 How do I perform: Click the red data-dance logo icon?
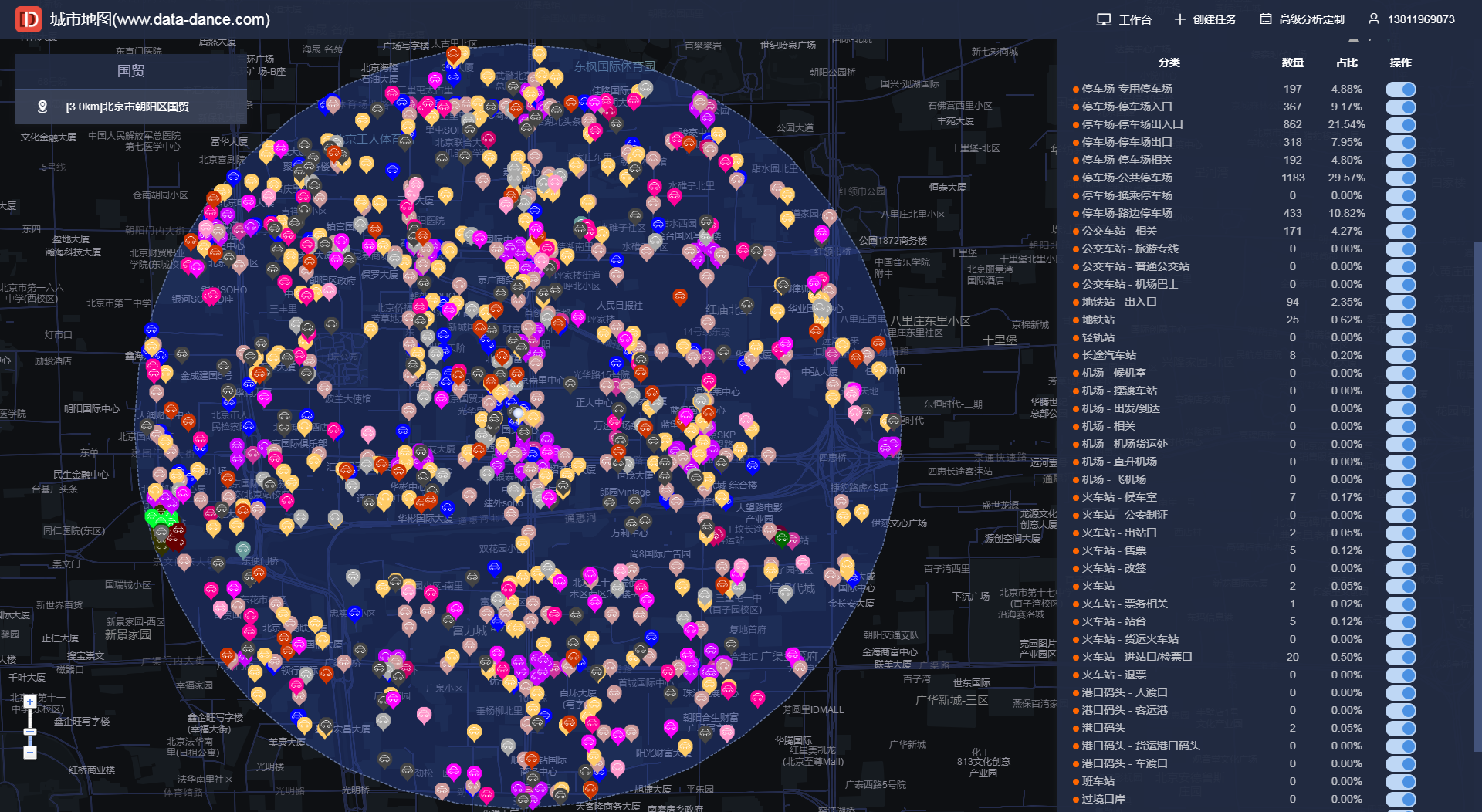[x=29, y=19]
